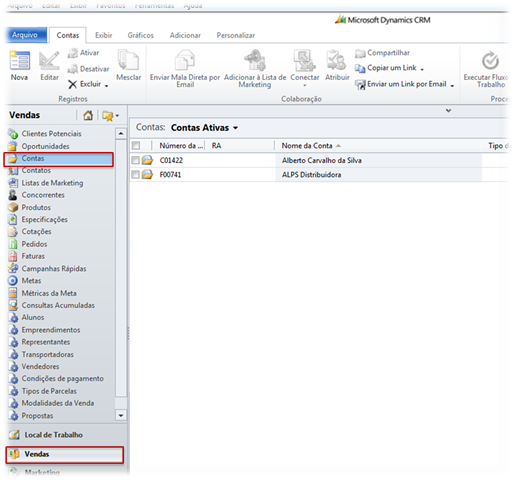
Task: Open the folder icon for row C01422
Action: (x=147, y=160)
